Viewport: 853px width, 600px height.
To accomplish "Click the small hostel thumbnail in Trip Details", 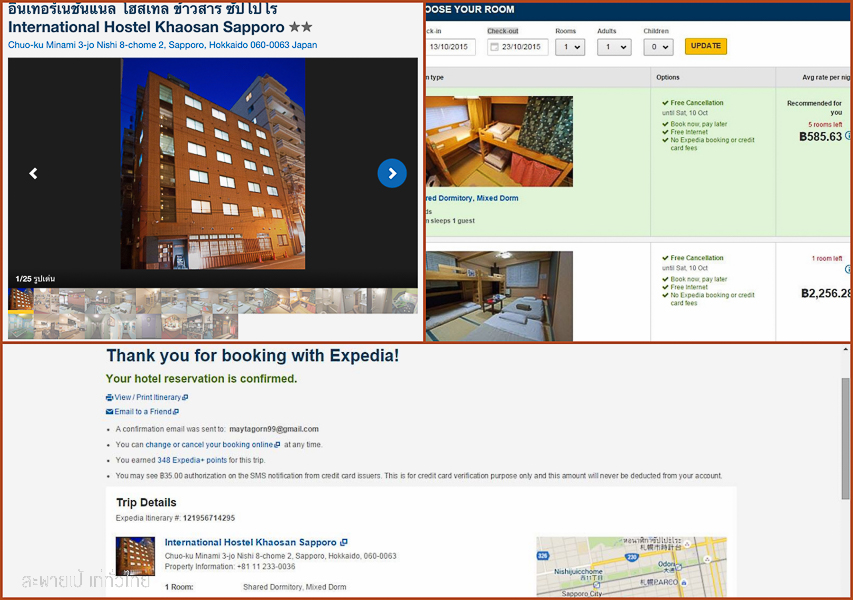I will tap(135, 556).
